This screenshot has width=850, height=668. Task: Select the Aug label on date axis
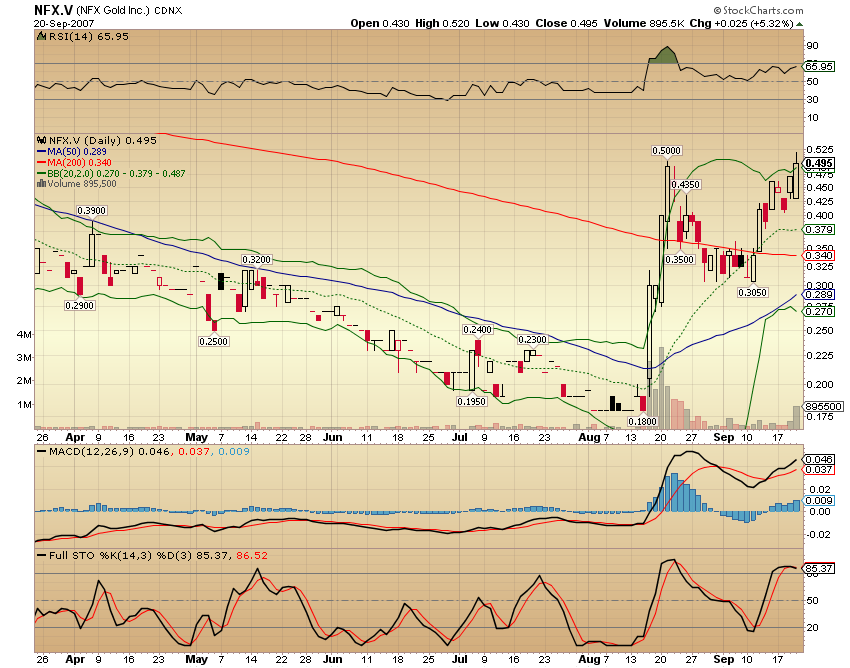591,437
